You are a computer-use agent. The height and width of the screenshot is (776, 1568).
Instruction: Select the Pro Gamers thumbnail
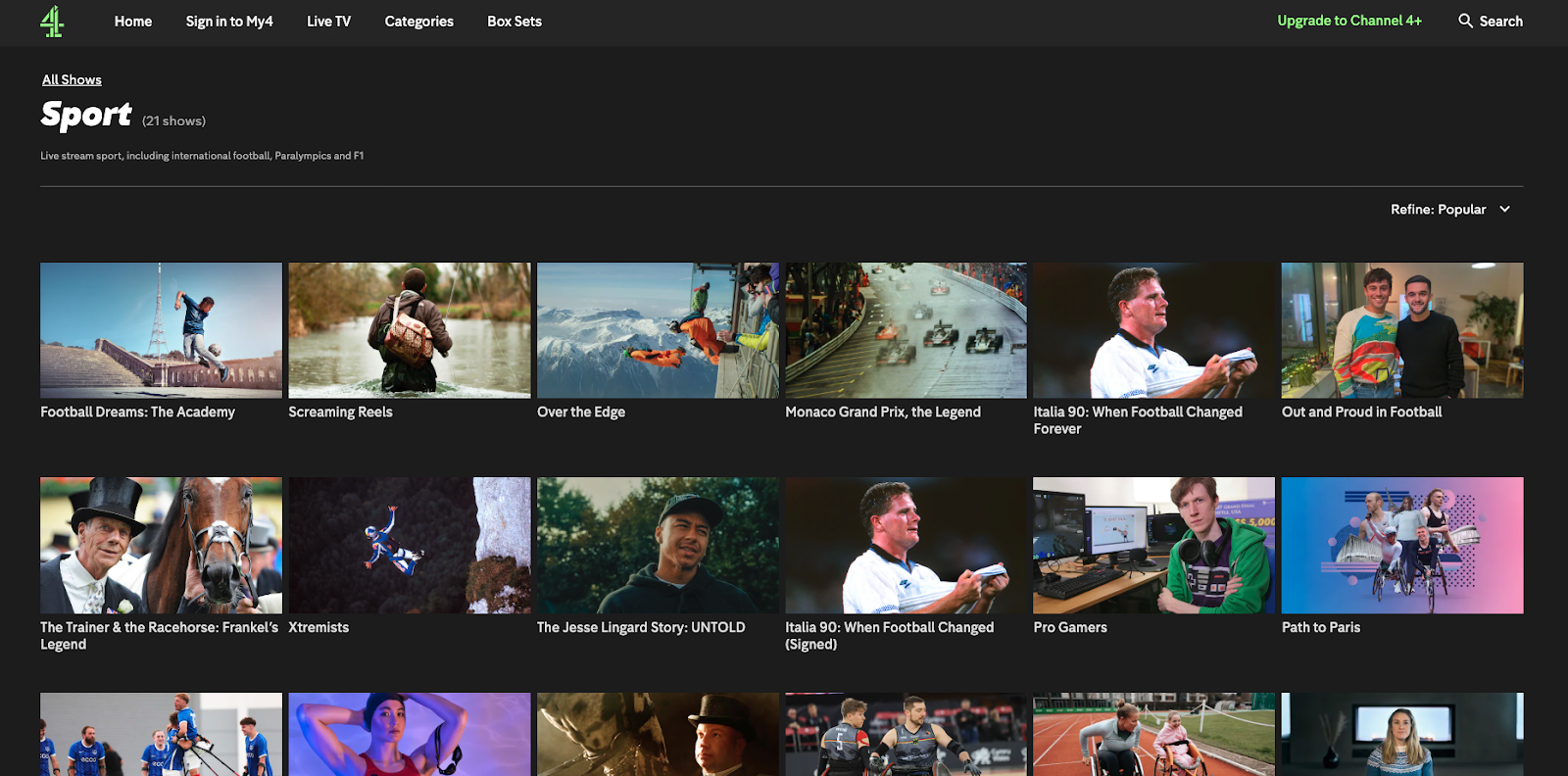(x=1153, y=546)
